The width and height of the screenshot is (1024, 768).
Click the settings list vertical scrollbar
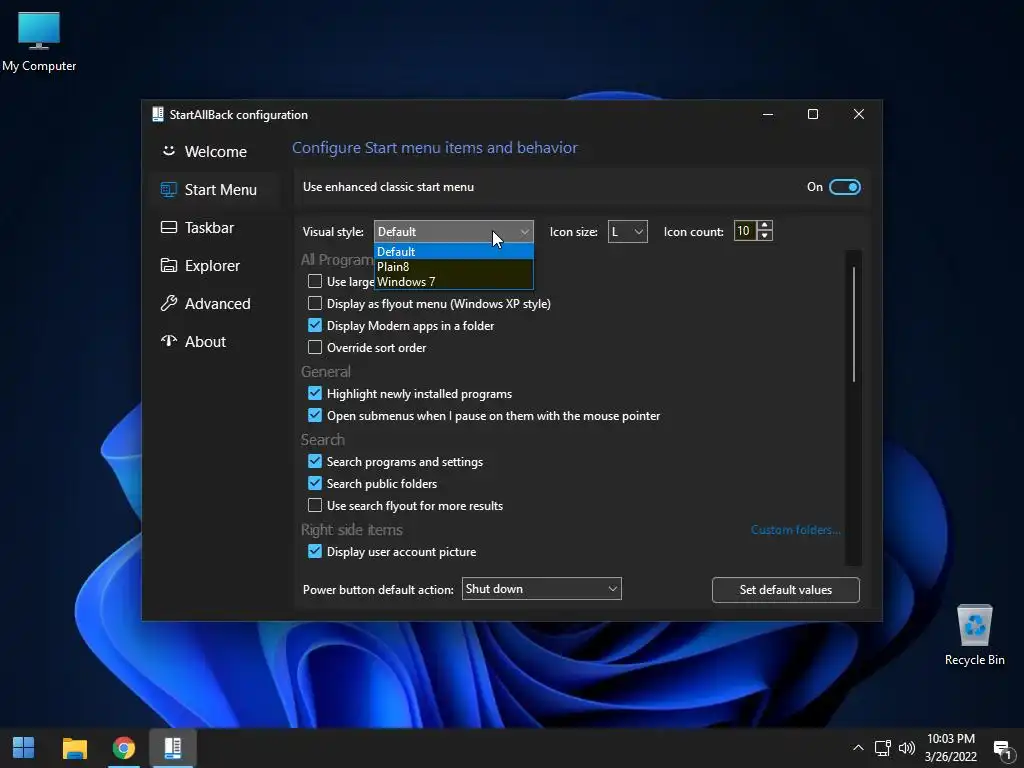tap(854, 324)
